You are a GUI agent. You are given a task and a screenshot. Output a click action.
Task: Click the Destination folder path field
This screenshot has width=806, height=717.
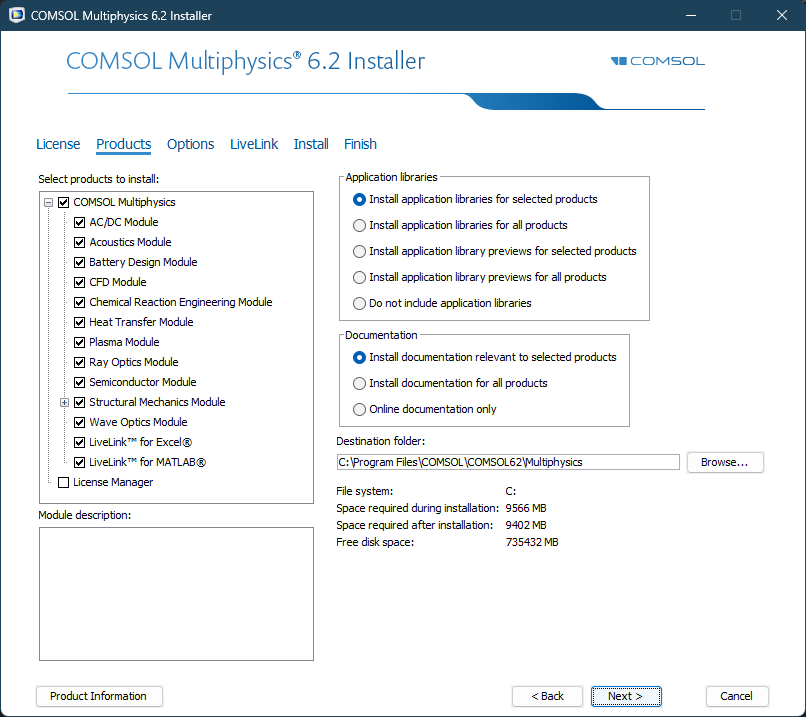pyautogui.click(x=507, y=462)
